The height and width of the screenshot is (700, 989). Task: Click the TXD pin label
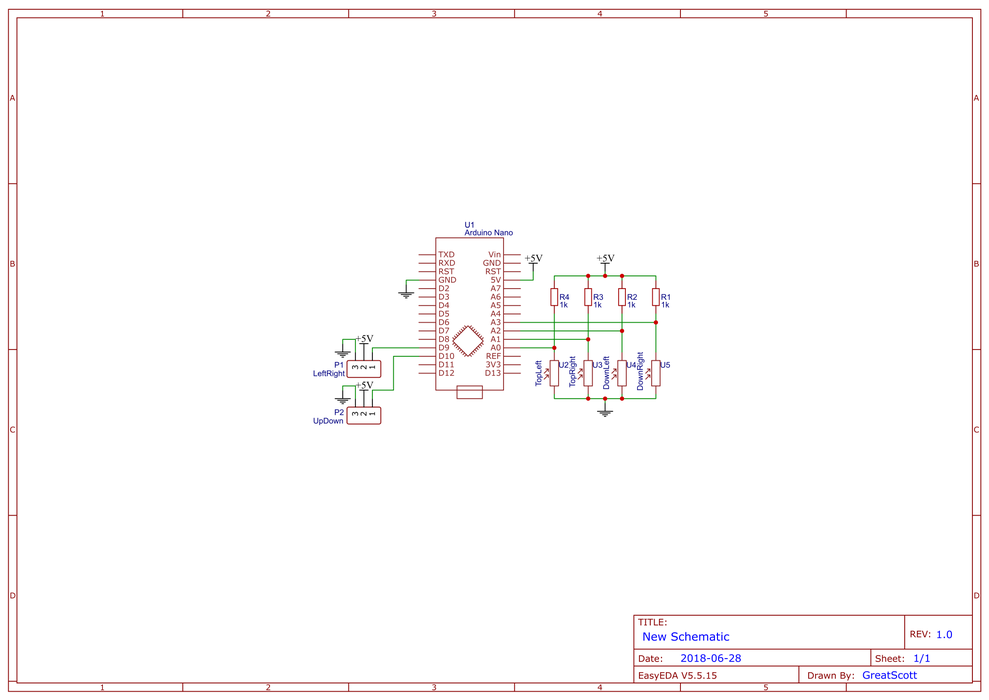tap(447, 255)
